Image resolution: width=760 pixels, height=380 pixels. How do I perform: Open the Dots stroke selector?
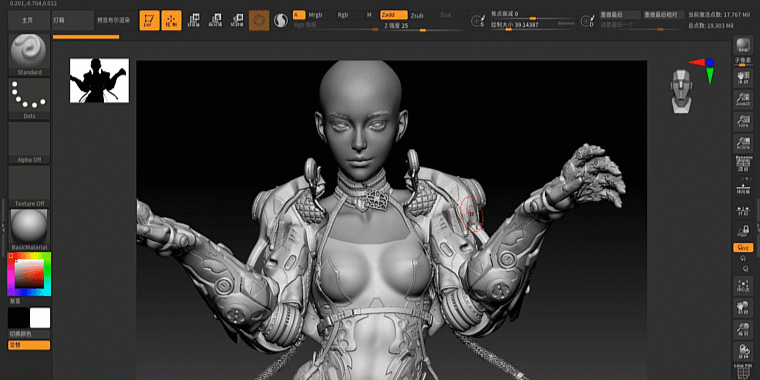29,99
